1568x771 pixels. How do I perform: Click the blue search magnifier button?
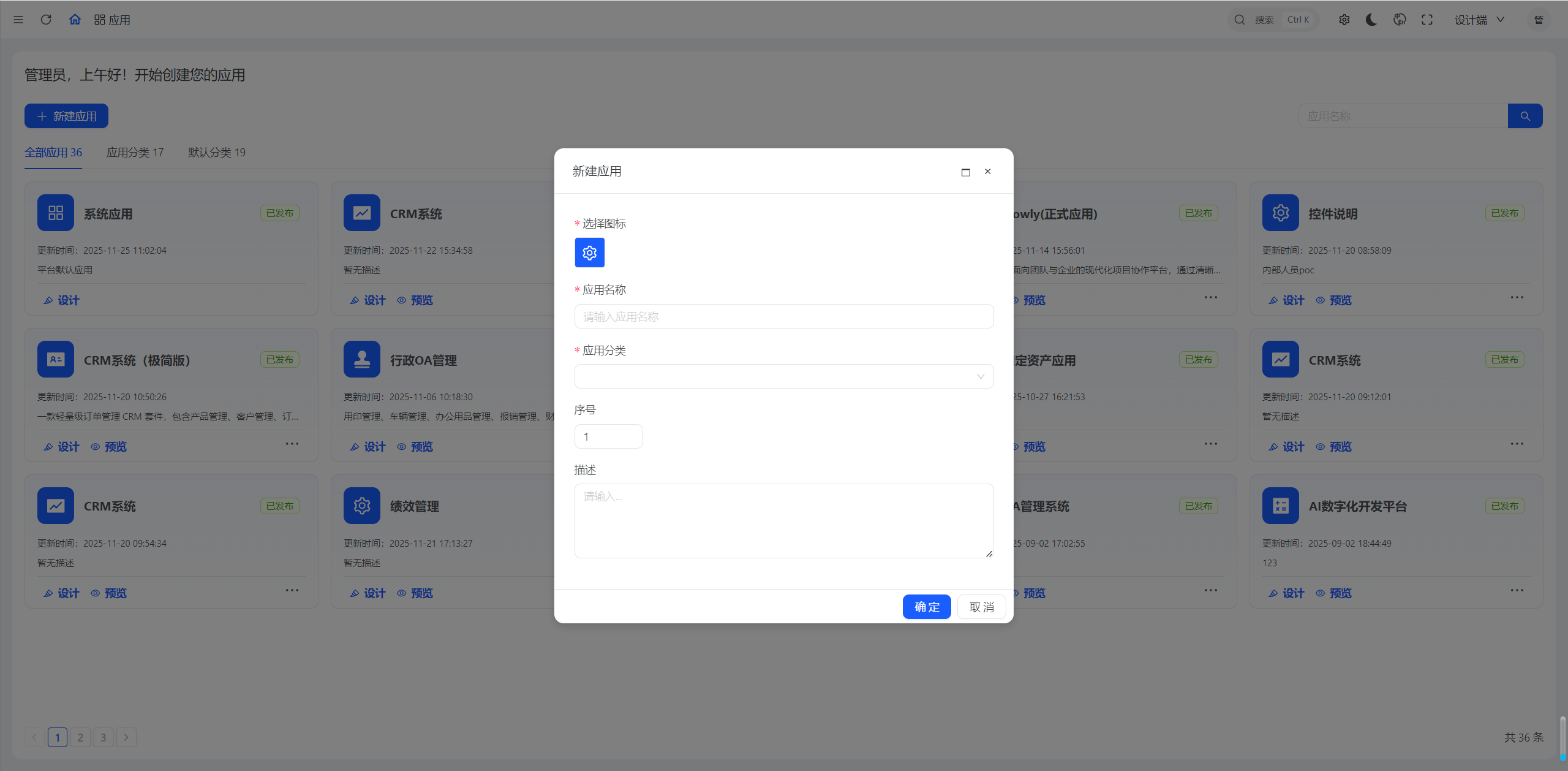[x=1525, y=116]
